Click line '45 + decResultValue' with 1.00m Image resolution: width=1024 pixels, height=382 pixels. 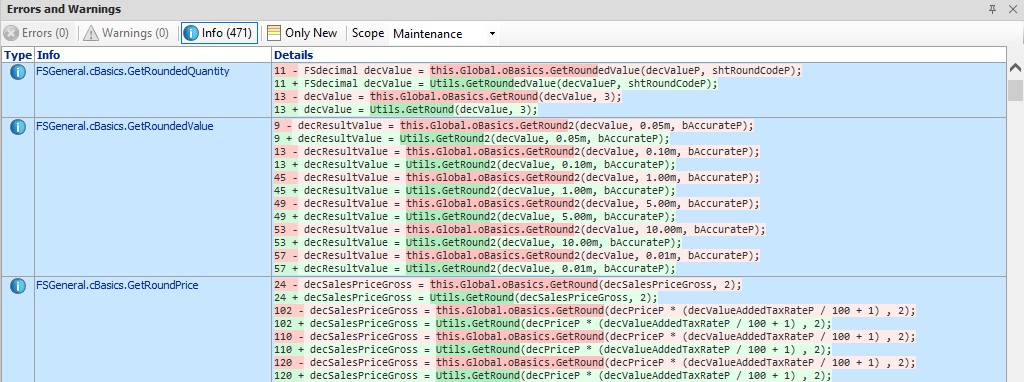pyautogui.click(x=475, y=191)
